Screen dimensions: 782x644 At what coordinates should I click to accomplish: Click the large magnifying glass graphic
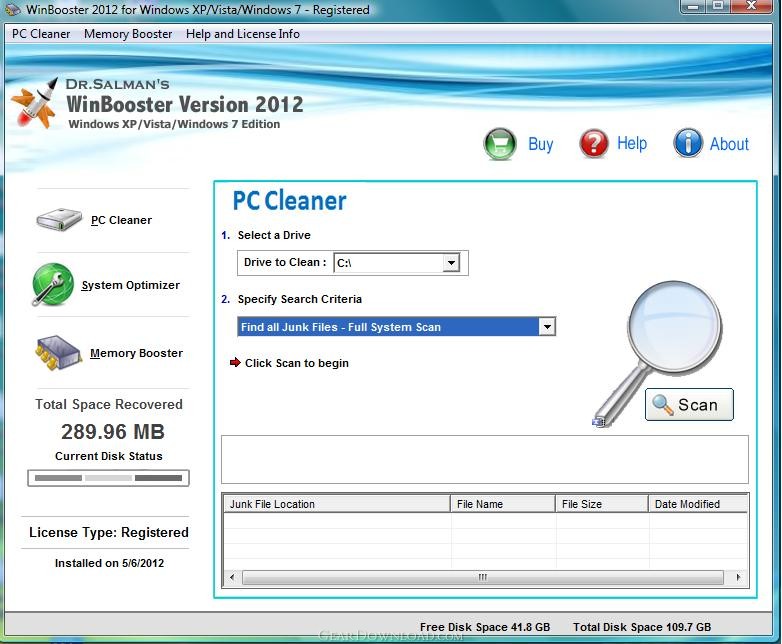(658, 353)
